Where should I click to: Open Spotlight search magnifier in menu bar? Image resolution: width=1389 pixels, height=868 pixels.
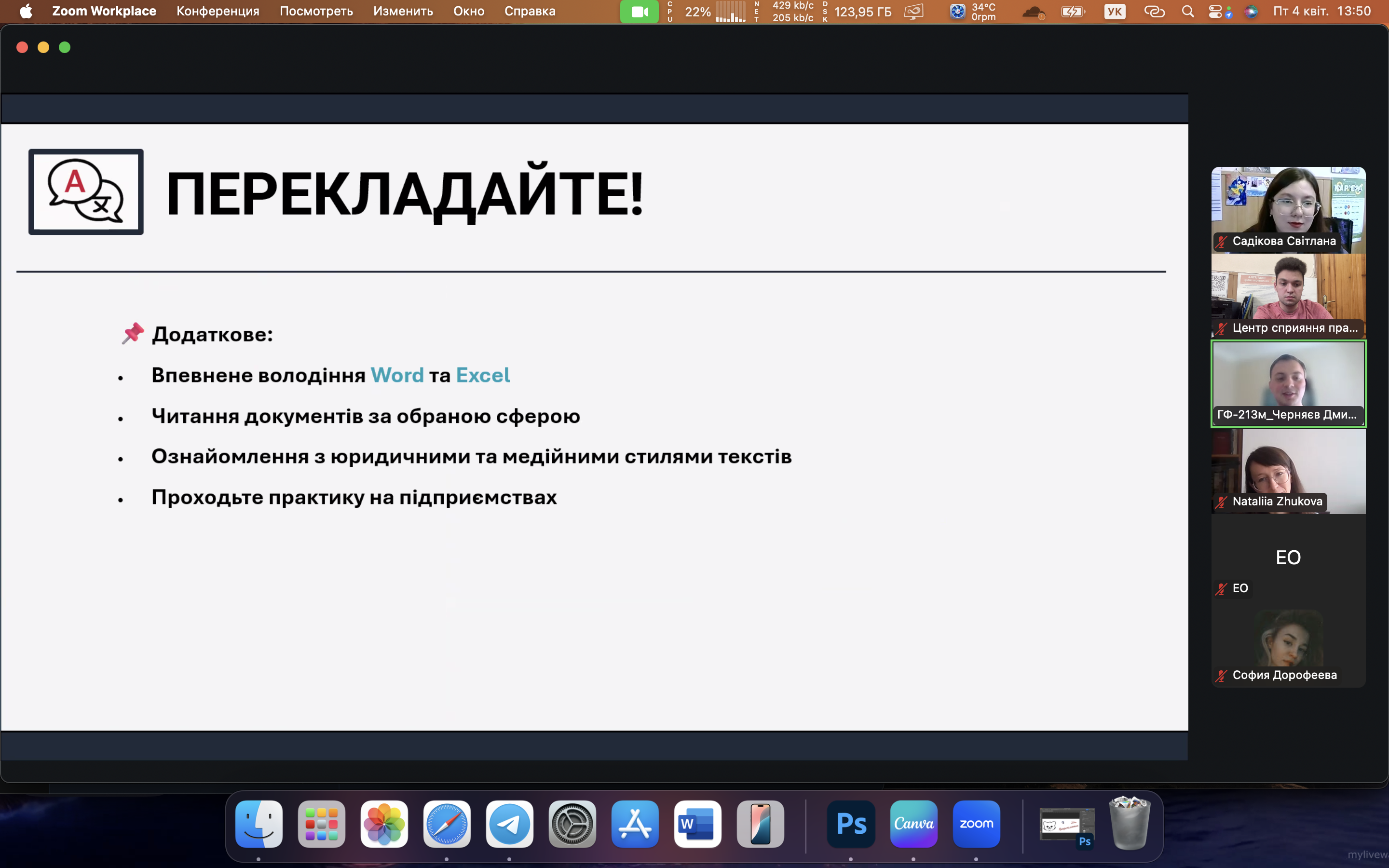click(1187, 12)
